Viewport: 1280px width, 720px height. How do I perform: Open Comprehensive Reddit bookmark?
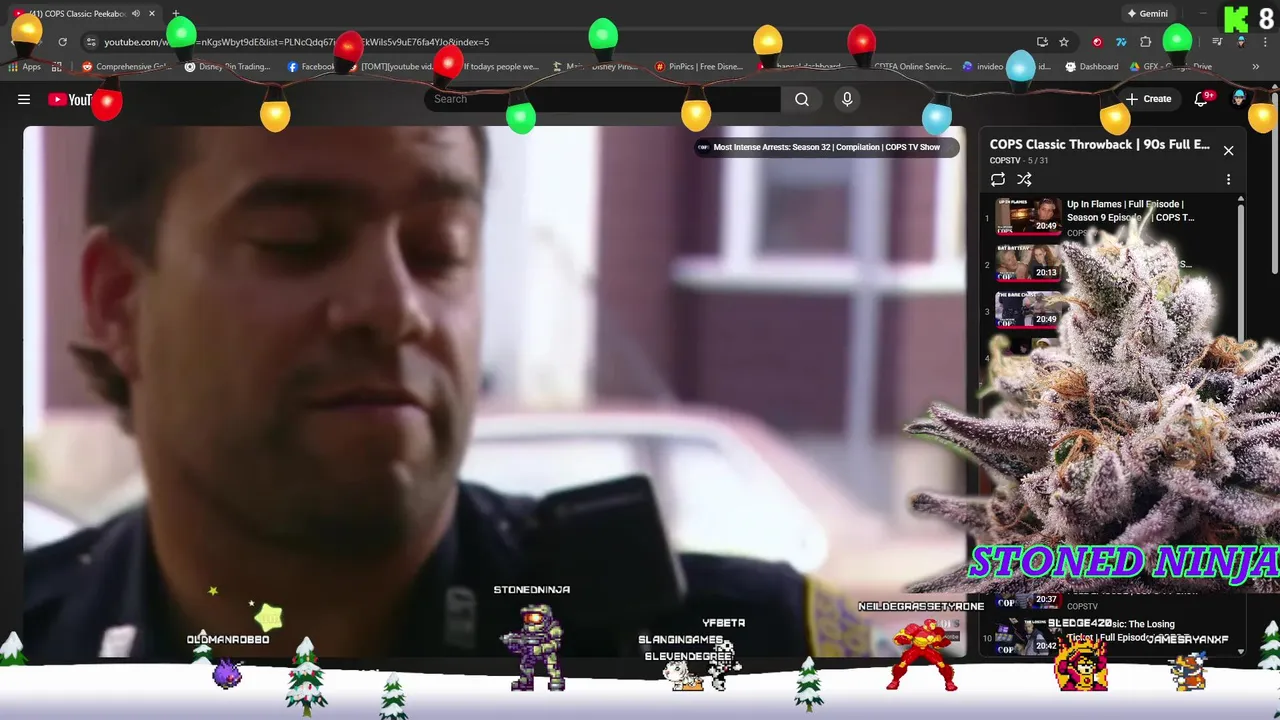tap(127, 67)
